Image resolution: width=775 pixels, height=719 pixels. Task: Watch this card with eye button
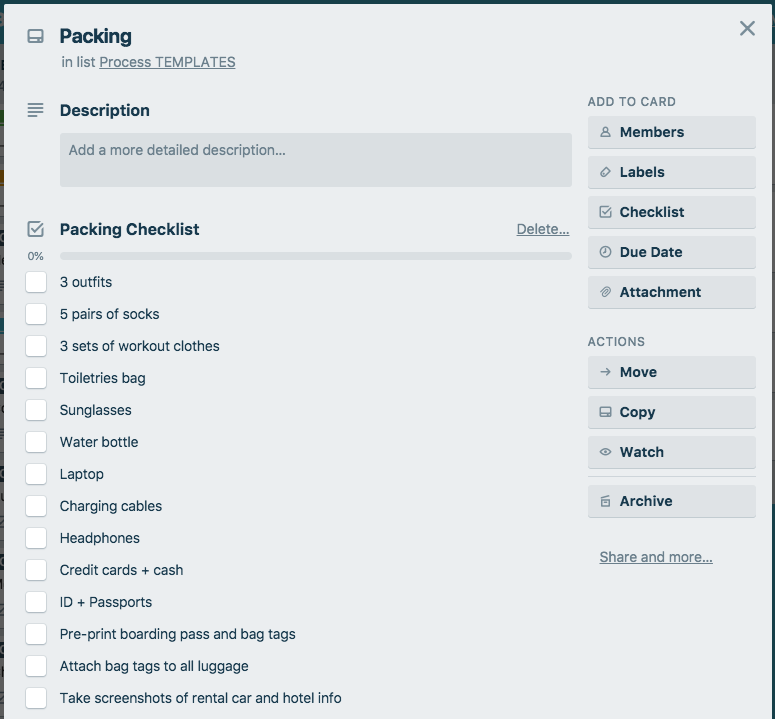coord(671,452)
